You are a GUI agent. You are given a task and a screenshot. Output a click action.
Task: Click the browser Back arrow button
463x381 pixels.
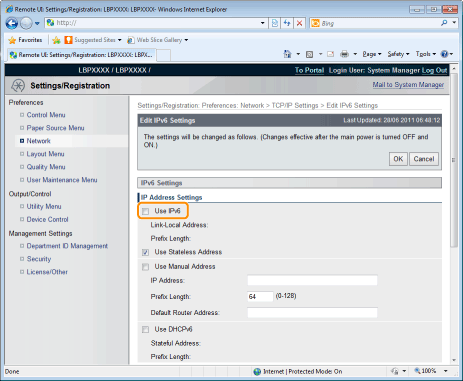click(x=12, y=23)
